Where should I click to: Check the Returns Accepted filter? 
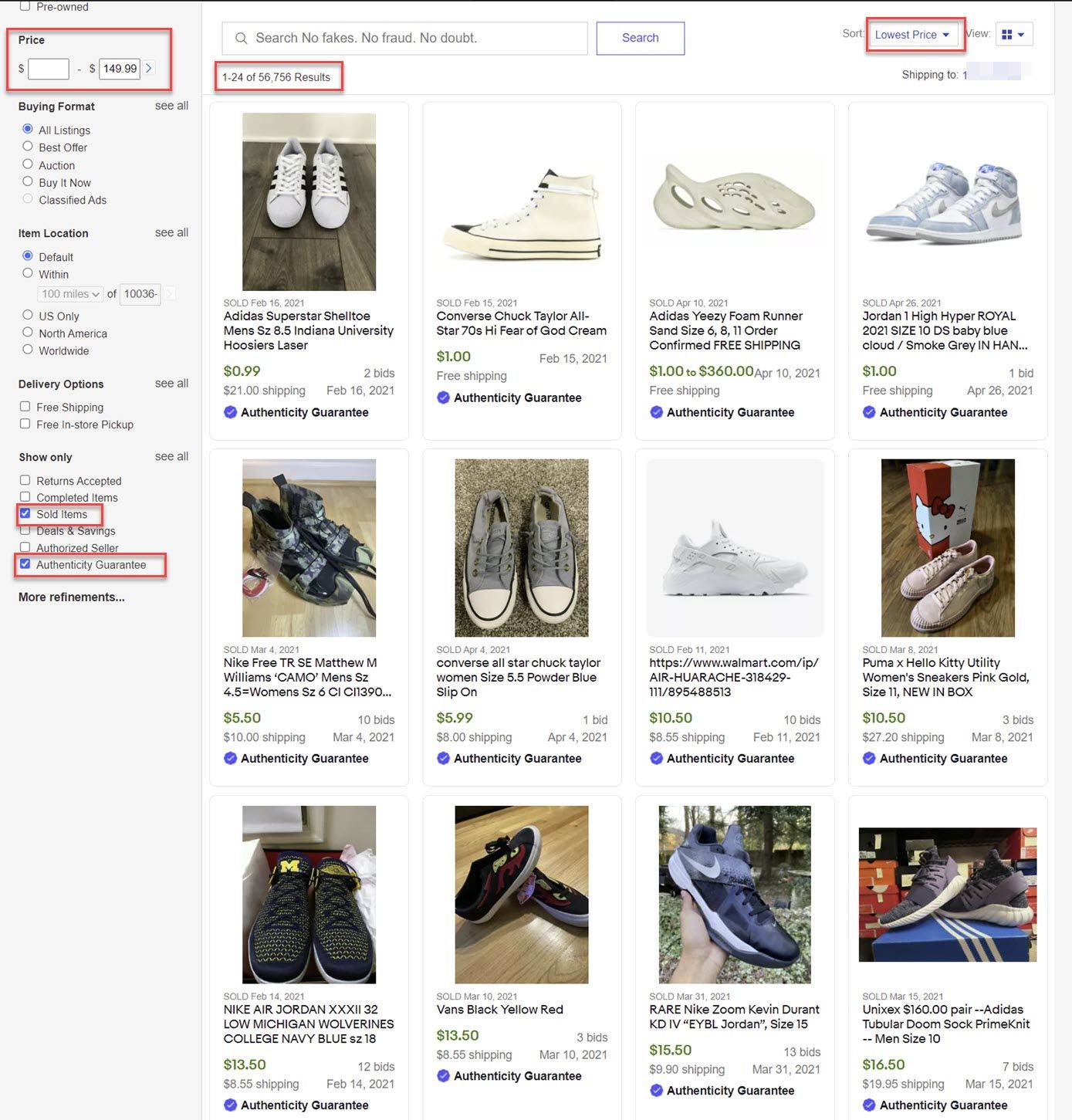25,480
